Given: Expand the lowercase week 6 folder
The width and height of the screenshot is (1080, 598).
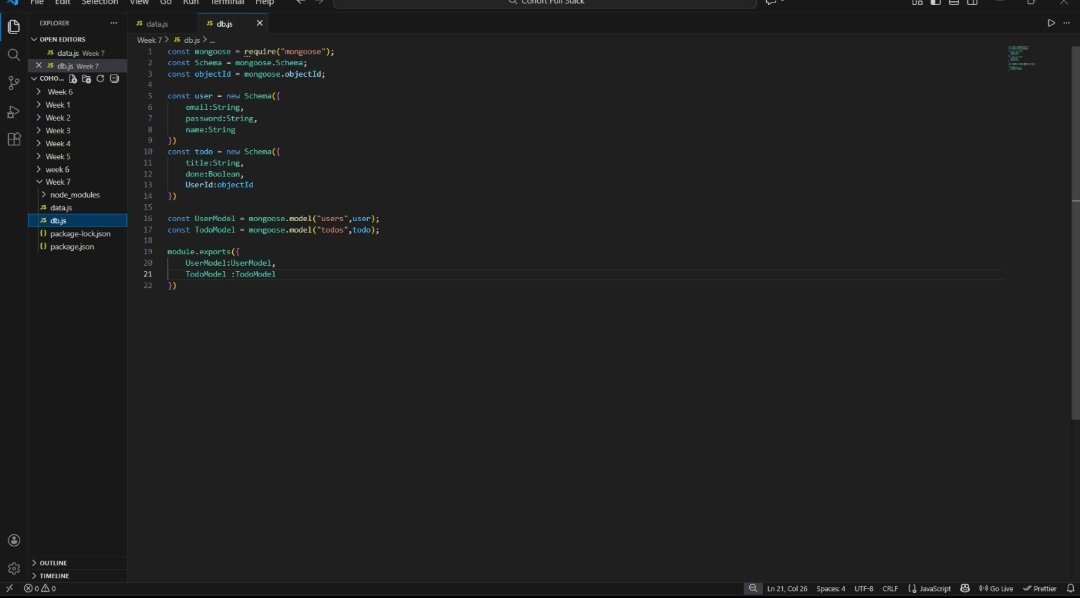Looking at the screenshot, I should coord(57,169).
